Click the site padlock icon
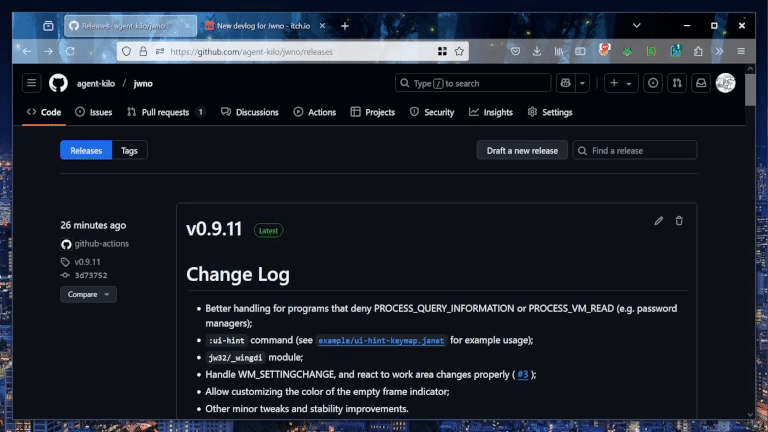The height and width of the screenshot is (432, 768). pyautogui.click(x=143, y=51)
